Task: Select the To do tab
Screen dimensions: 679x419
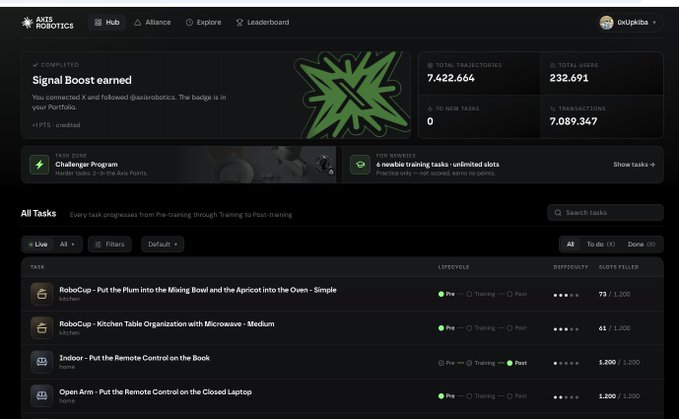Action: click(x=601, y=244)
